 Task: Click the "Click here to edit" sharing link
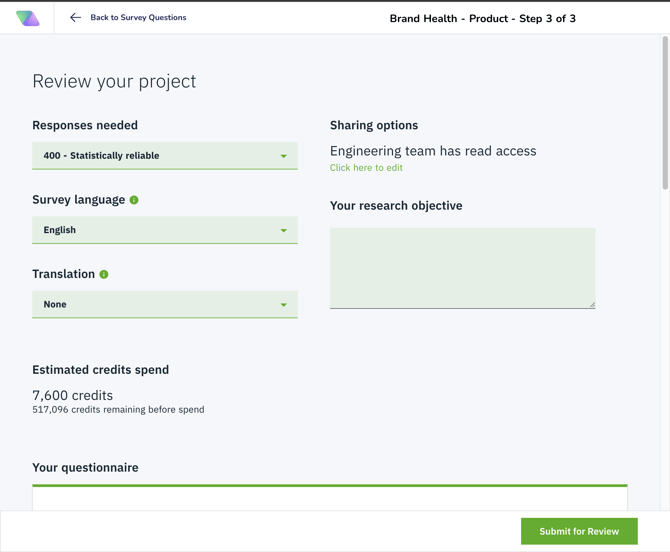pos(366,168)
